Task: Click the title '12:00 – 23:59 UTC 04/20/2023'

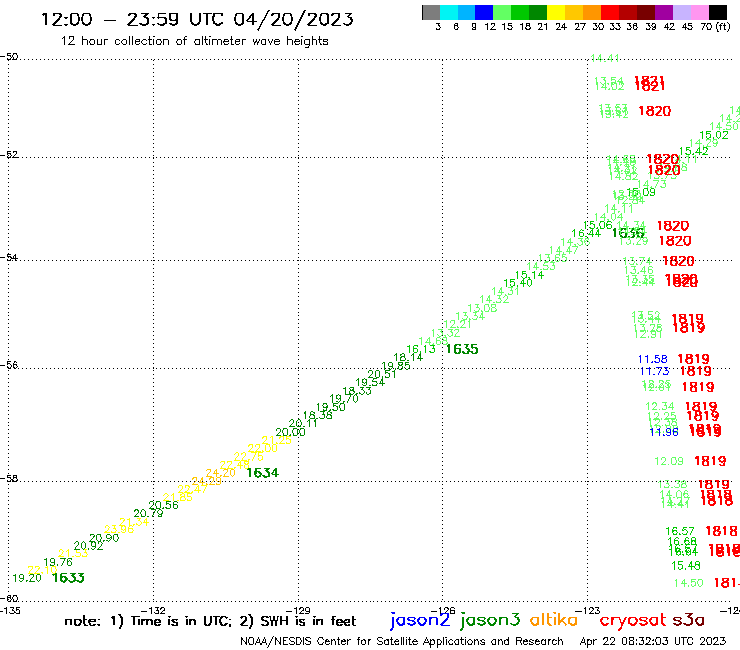Action: click(197, 19)
